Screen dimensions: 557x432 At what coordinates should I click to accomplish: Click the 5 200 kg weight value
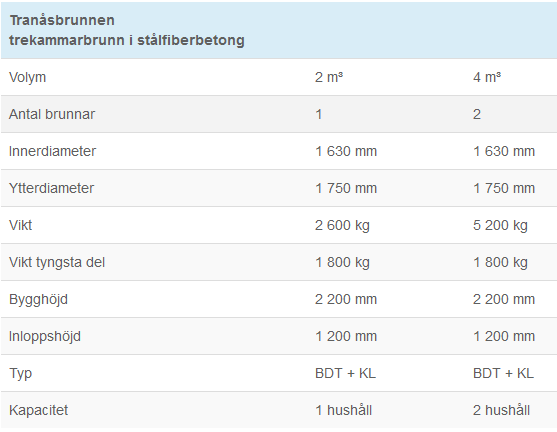tap(500, 226)
